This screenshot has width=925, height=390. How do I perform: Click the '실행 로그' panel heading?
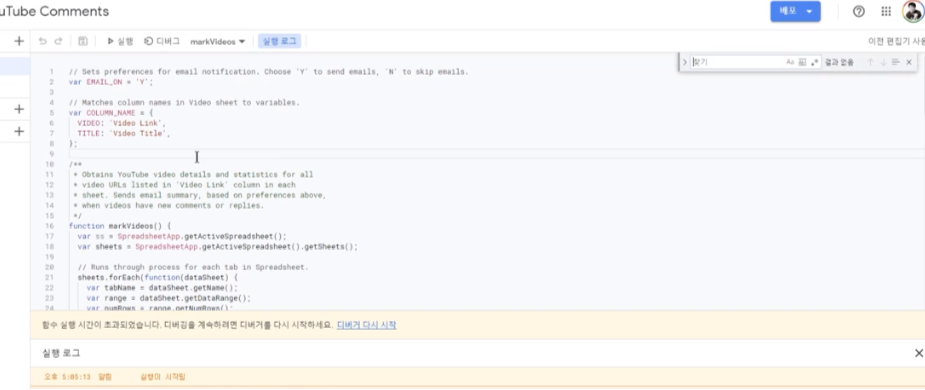61,353
